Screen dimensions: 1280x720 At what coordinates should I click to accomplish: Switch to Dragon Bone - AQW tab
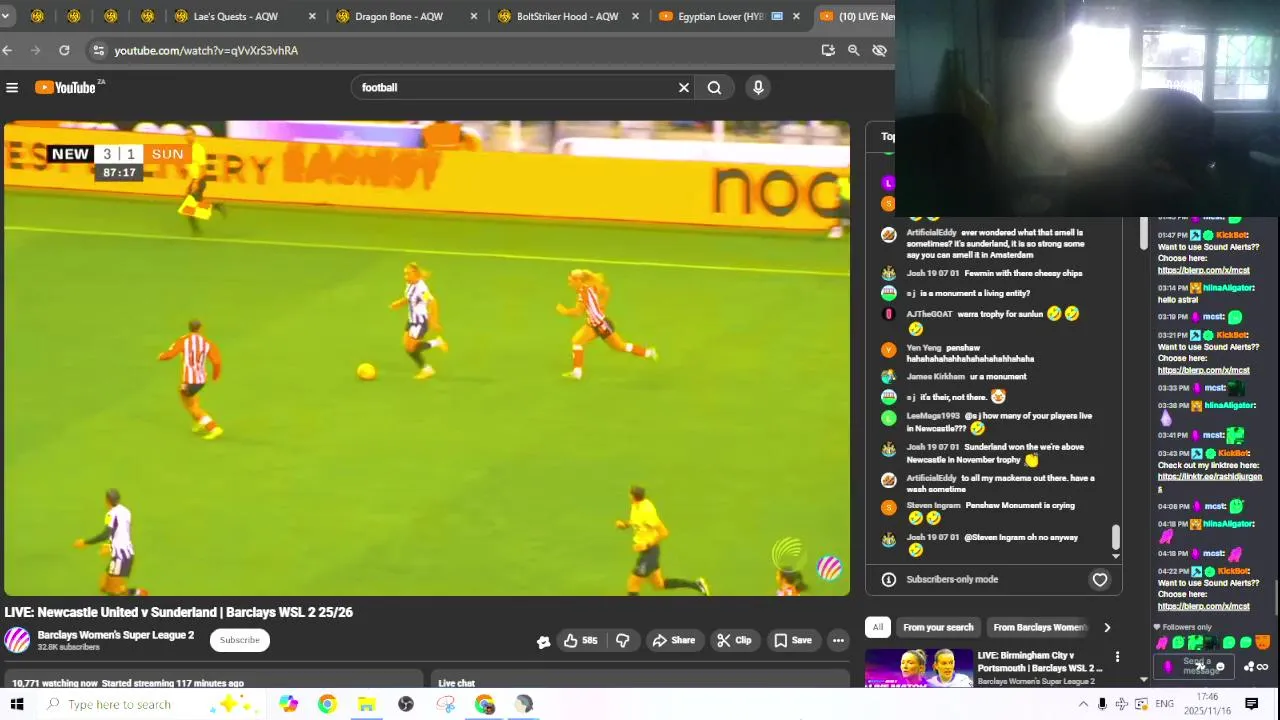pyautogui.click(x=399, y=16)
